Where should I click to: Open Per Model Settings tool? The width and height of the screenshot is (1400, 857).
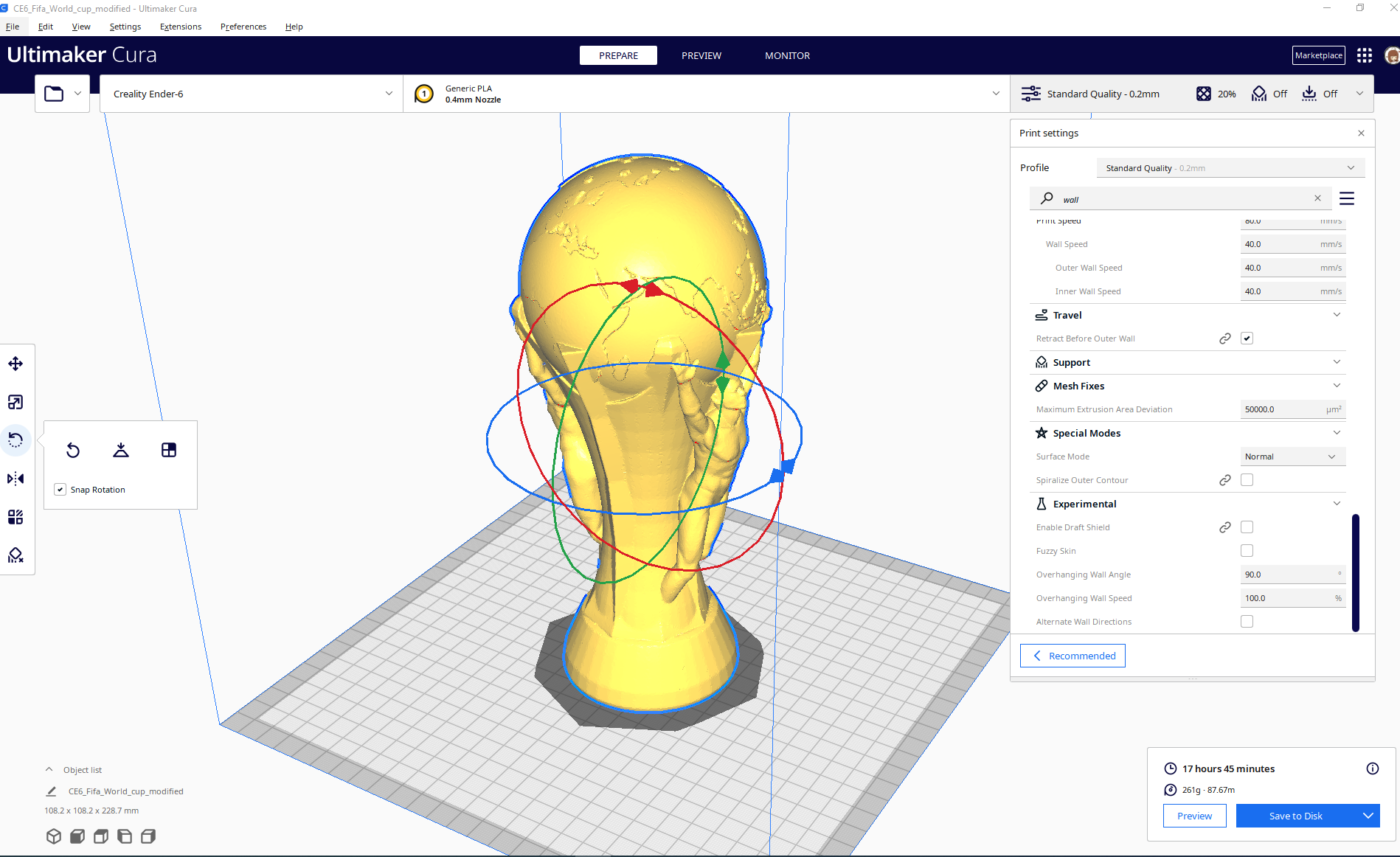tap(15, 516)
